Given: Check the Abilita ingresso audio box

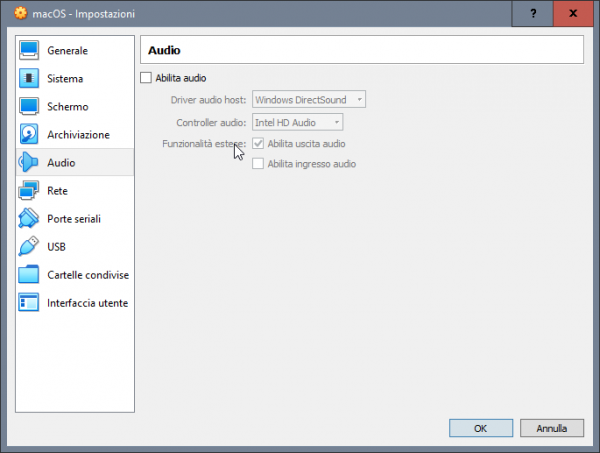Looking at the screenshot, I should tap(258, 164).
